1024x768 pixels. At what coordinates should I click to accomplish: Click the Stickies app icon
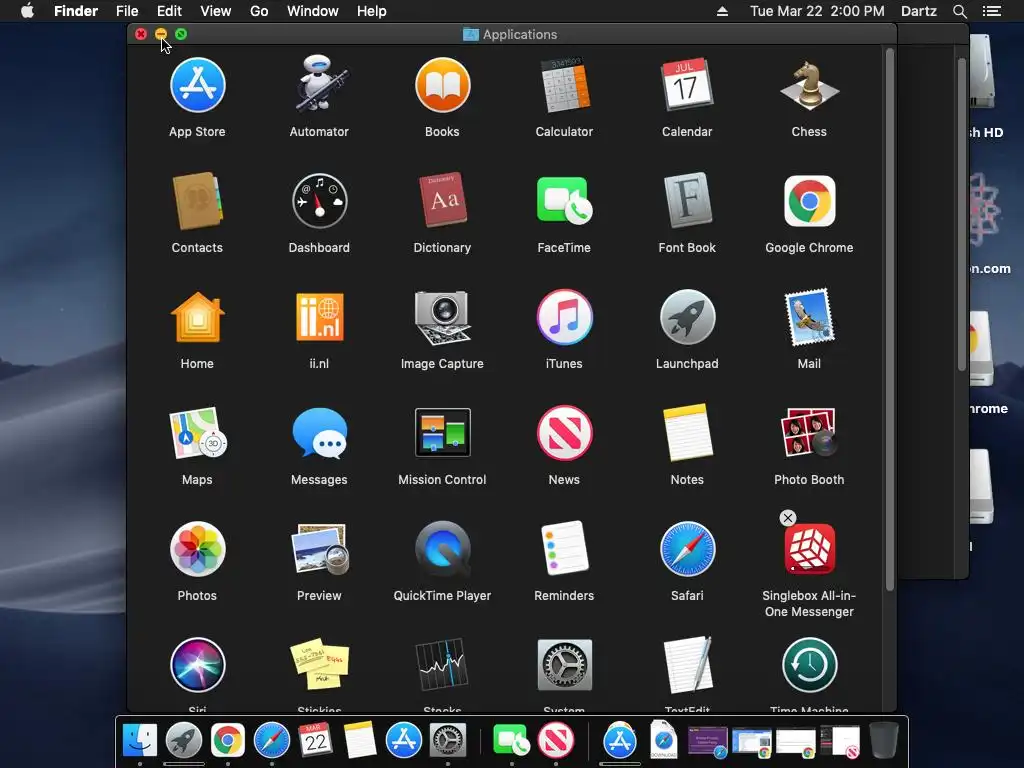[x=319, y=665]
